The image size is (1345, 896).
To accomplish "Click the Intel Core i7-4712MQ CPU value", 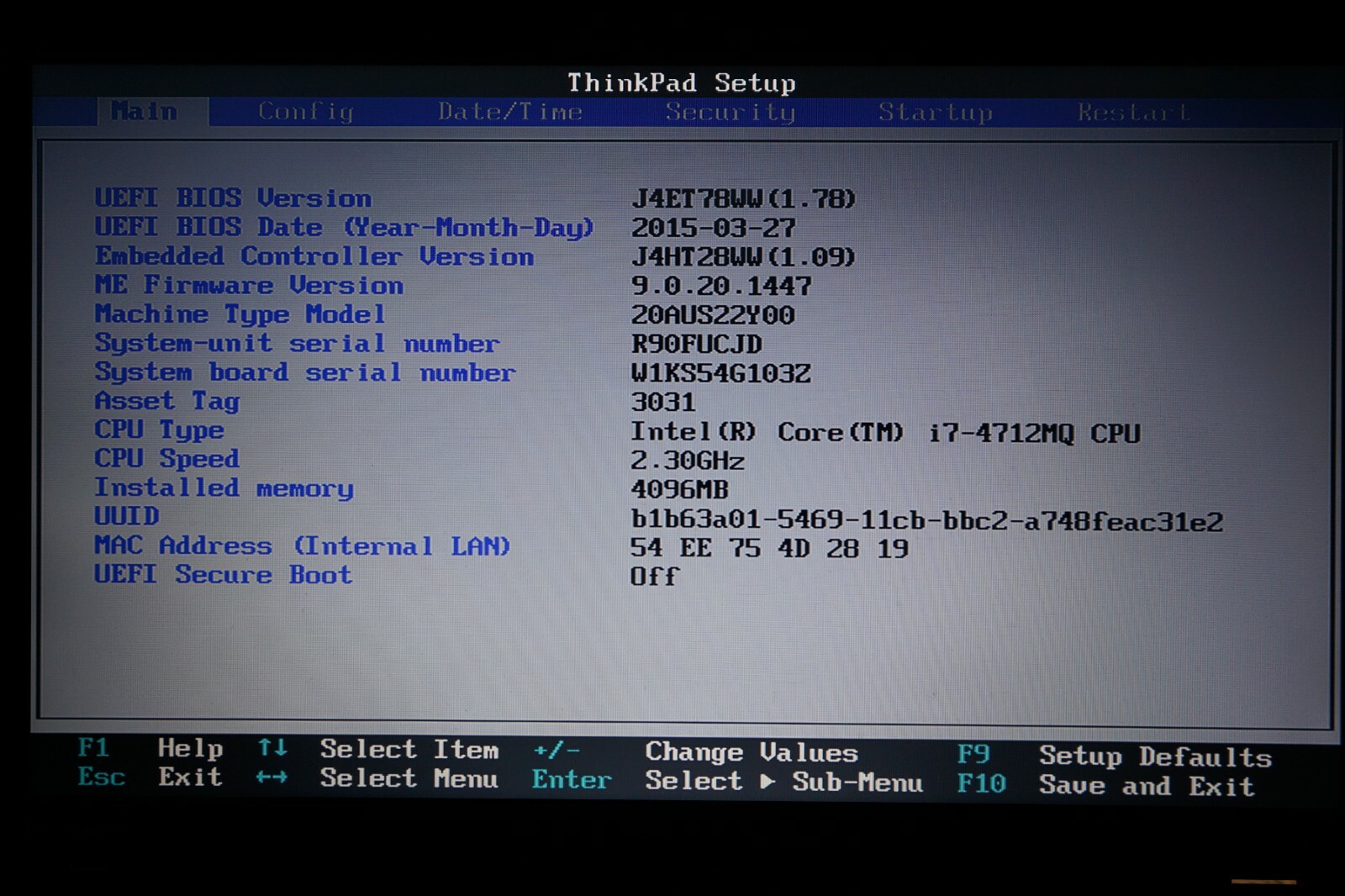I will click(x=886, y=432).
